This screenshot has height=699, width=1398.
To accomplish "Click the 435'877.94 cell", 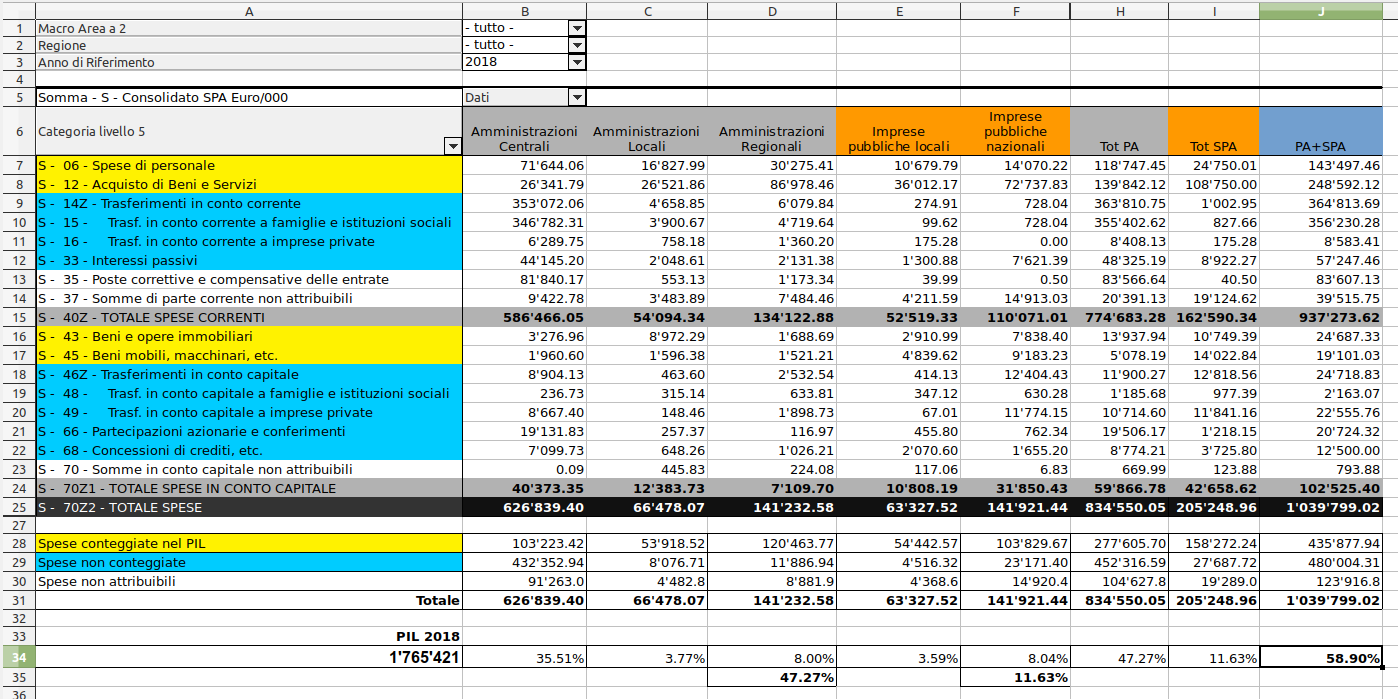I will (1321, 543).
